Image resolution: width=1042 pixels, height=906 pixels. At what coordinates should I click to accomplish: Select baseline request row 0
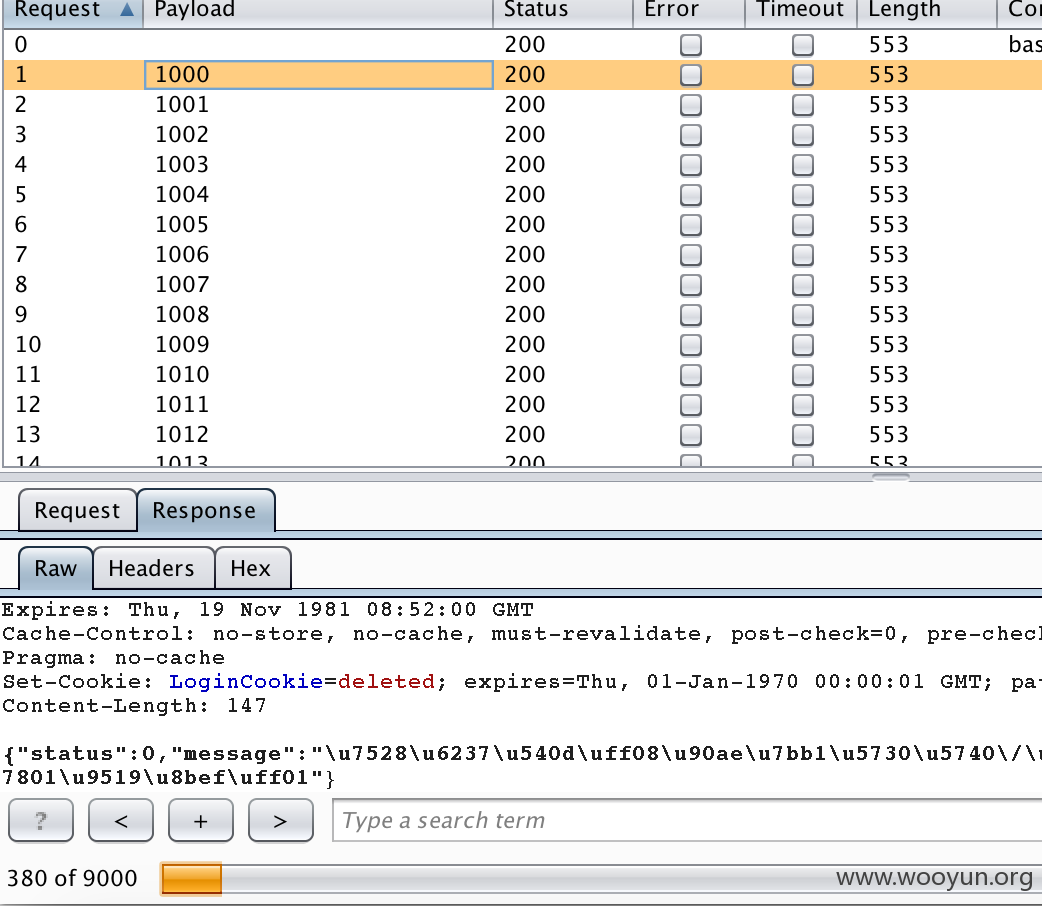[x=522, y=45]
